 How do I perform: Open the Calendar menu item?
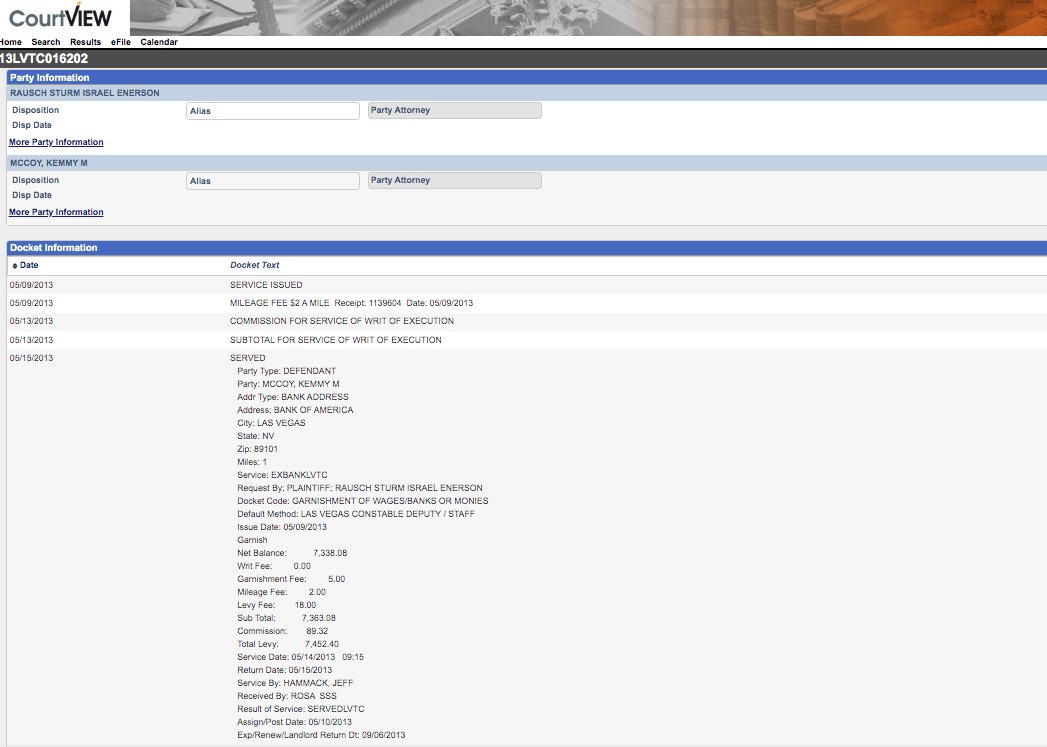pyautogui.click(x=159, y=42)
